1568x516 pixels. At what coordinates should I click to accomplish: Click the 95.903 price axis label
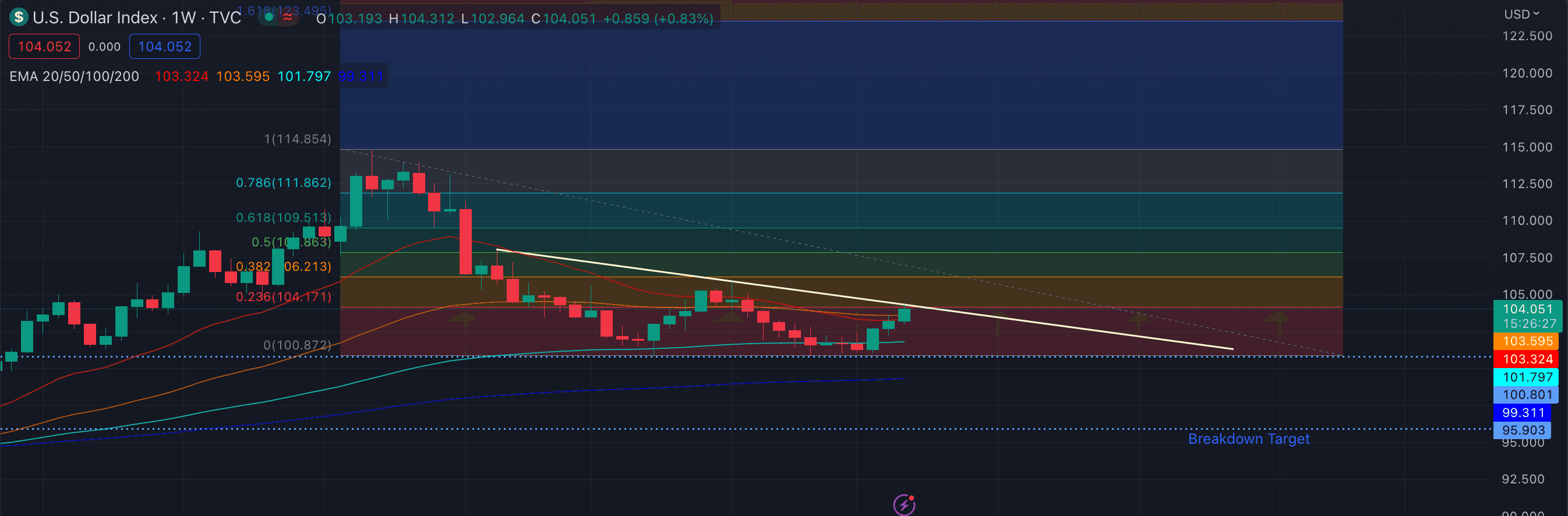(x=1522, y=430)
